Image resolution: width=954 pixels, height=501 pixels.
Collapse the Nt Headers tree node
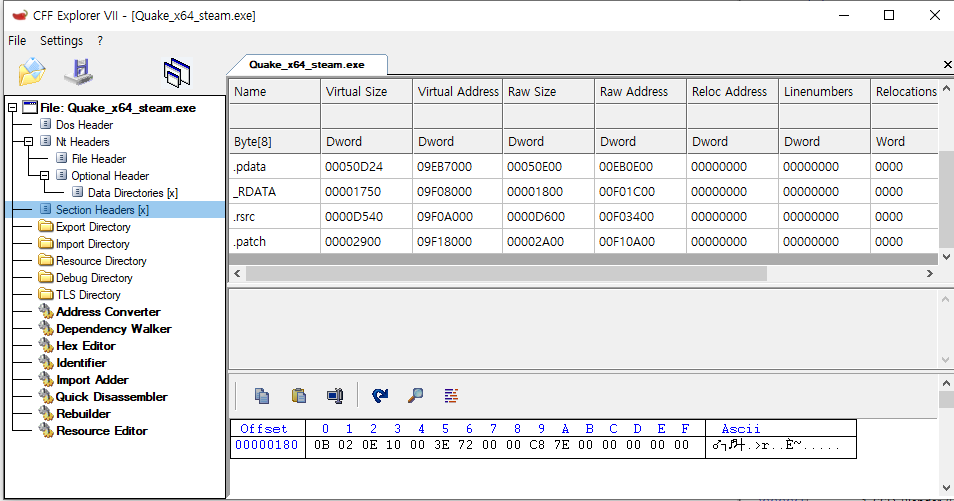[28, 142]
